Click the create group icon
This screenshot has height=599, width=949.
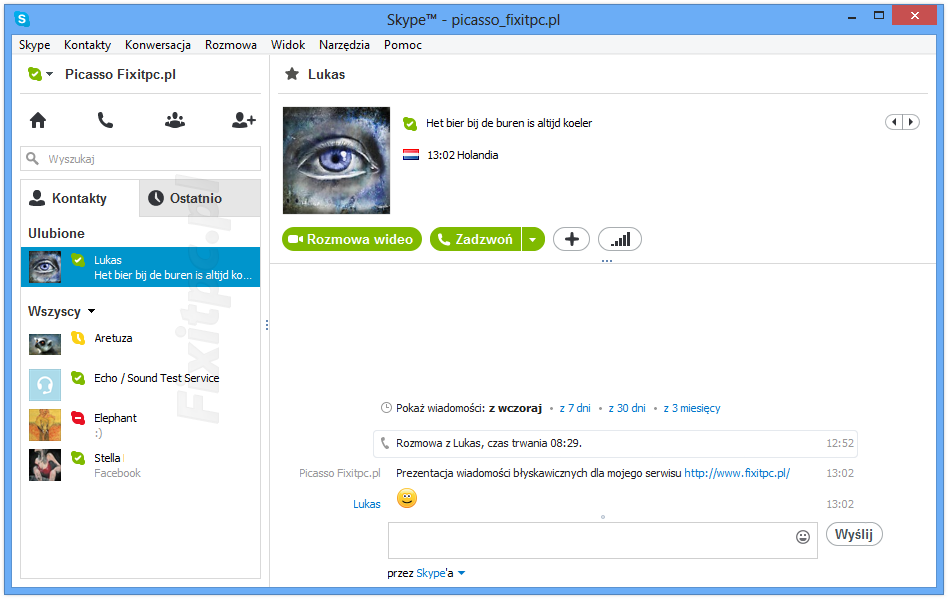175,120
